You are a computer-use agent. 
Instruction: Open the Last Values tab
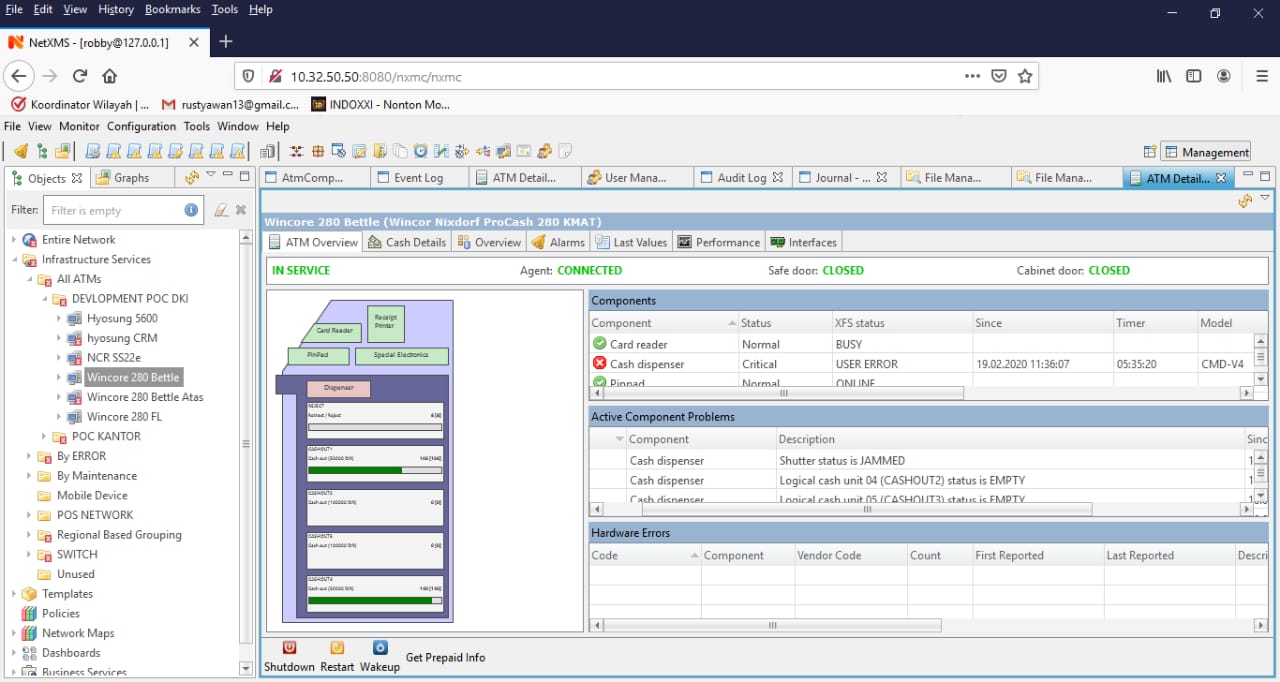[631, 242]
